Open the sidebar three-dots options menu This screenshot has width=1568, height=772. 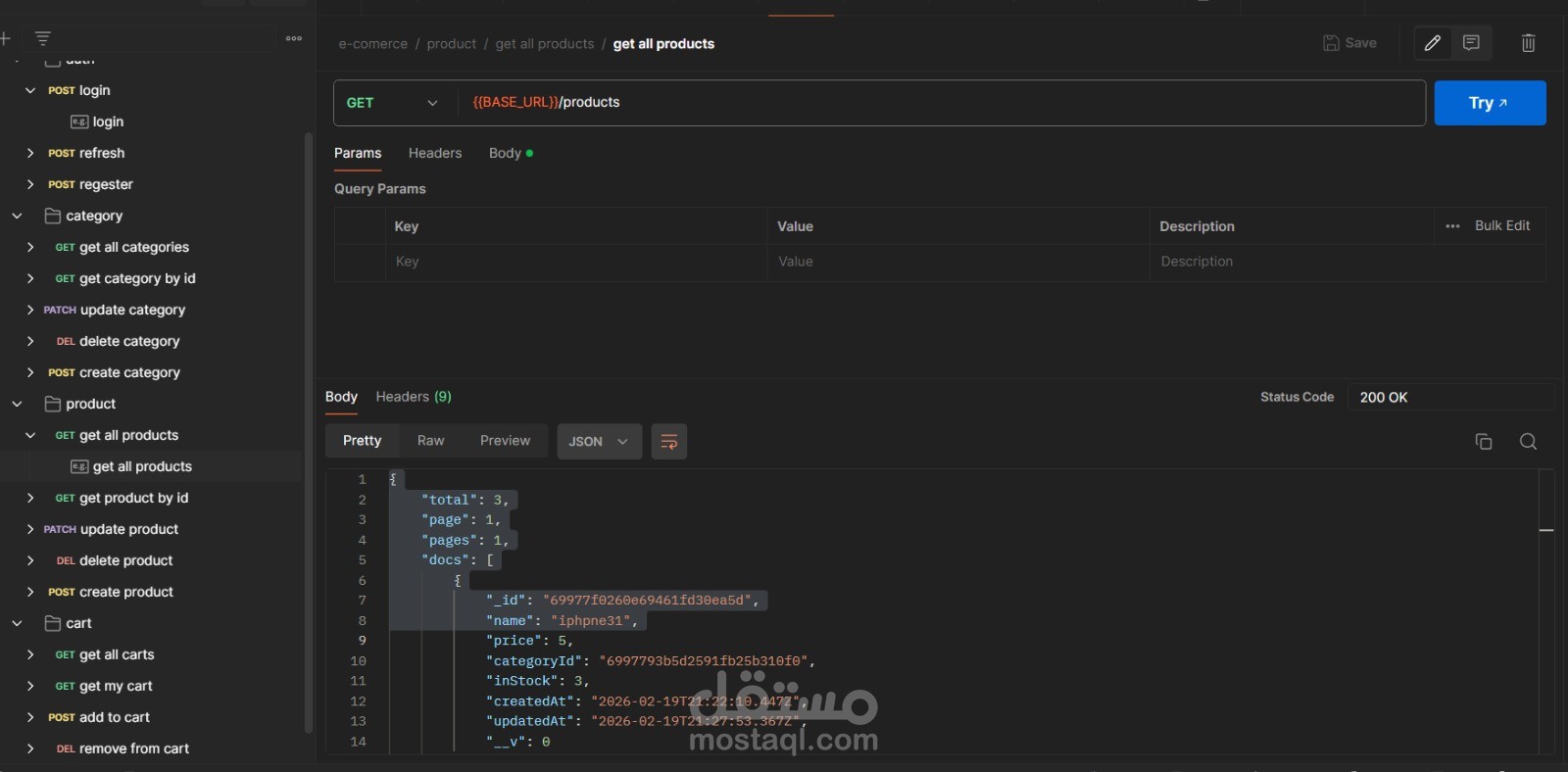tap(294, 38)
